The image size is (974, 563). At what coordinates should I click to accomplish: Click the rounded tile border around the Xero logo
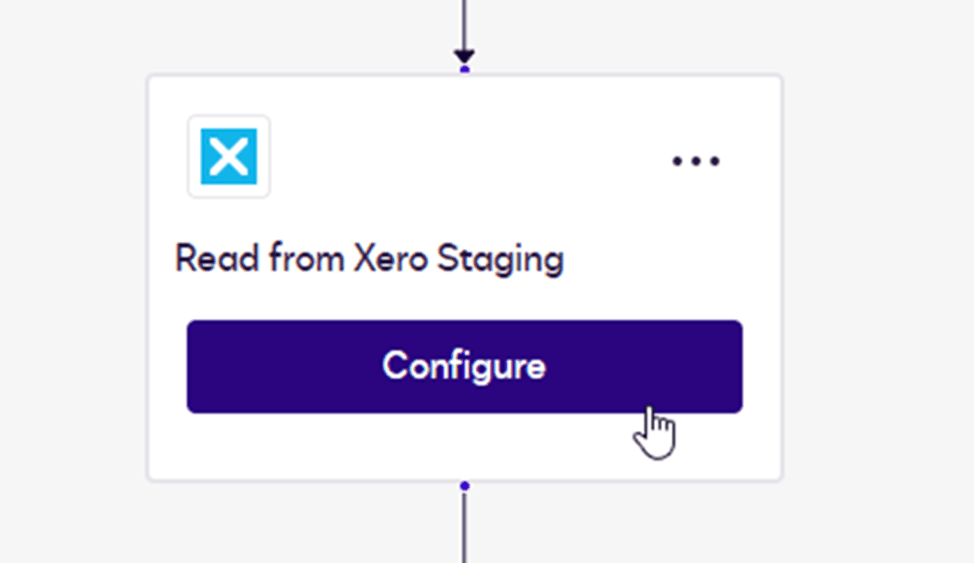192,156
